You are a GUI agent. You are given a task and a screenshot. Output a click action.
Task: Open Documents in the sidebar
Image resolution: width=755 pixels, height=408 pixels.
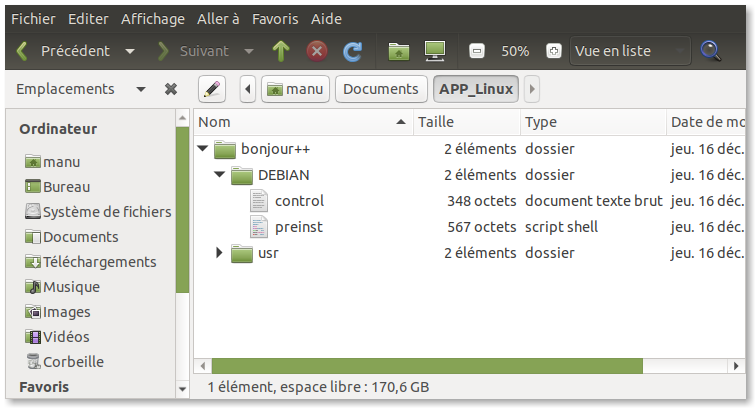pos(71,237)
